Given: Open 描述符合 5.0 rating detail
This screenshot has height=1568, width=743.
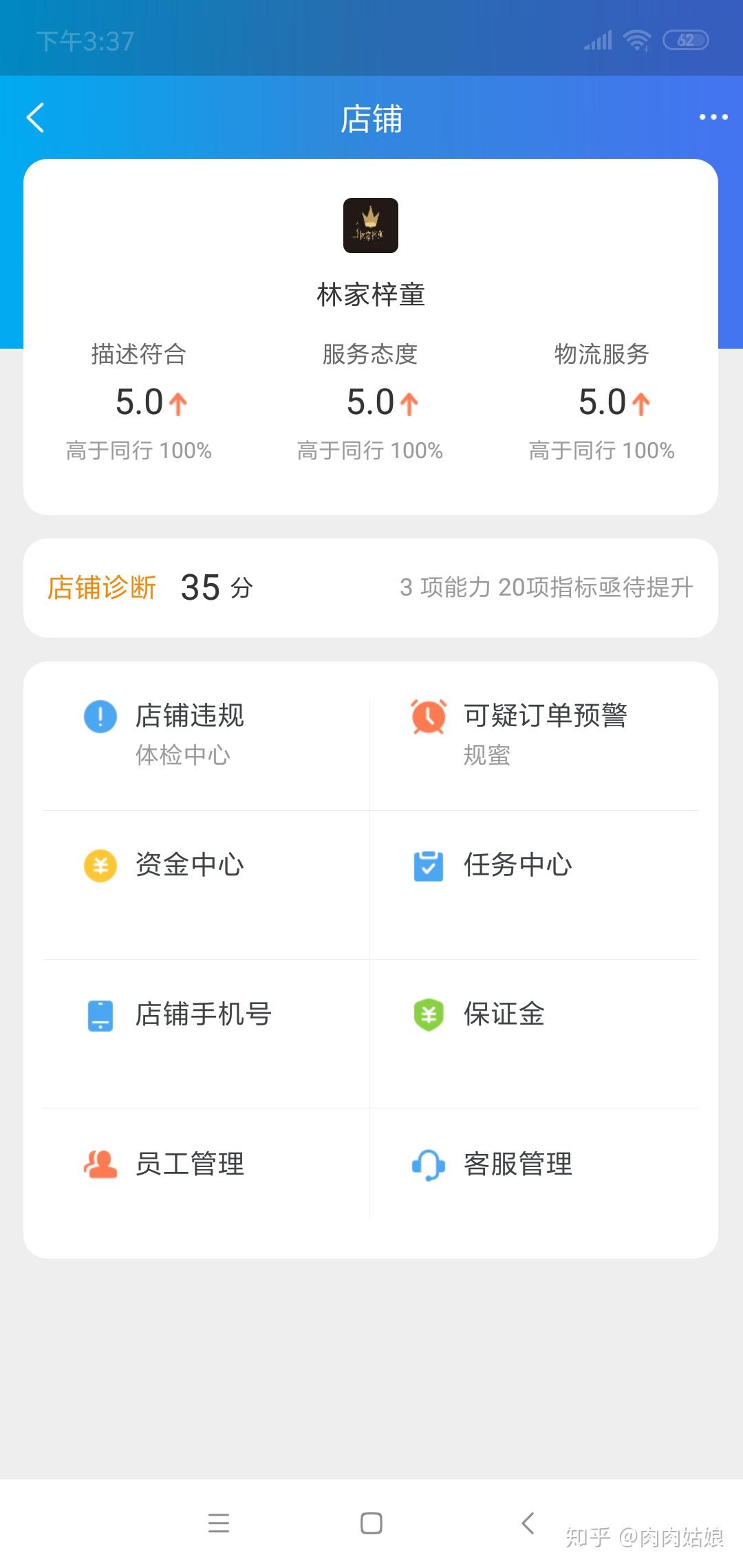Looking at the screenshot, I should [139, 402].
